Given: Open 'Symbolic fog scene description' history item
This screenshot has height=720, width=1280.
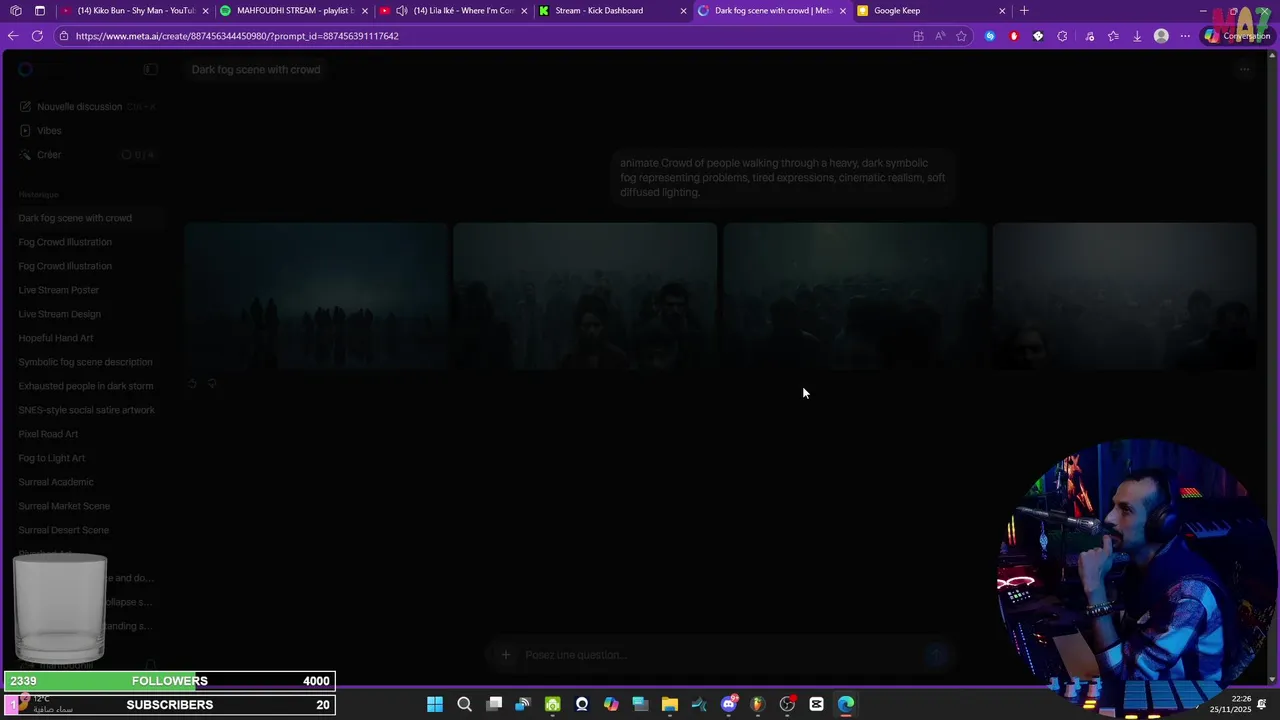Looking at the screenshot, I should (85, 362).
